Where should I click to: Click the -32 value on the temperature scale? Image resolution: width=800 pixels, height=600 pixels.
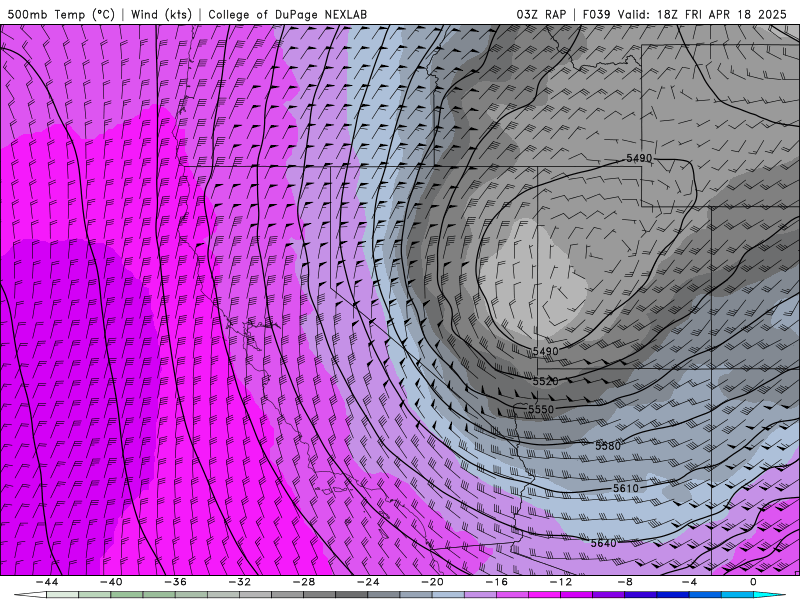239,582
